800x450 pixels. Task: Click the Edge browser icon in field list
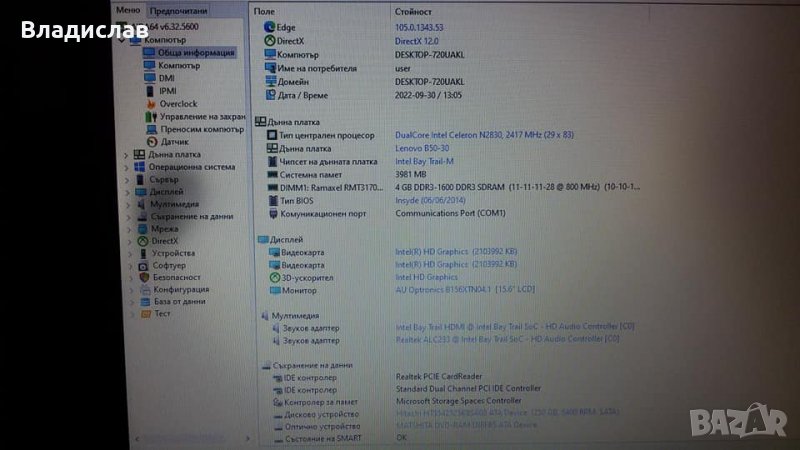[x=269, y=27]
